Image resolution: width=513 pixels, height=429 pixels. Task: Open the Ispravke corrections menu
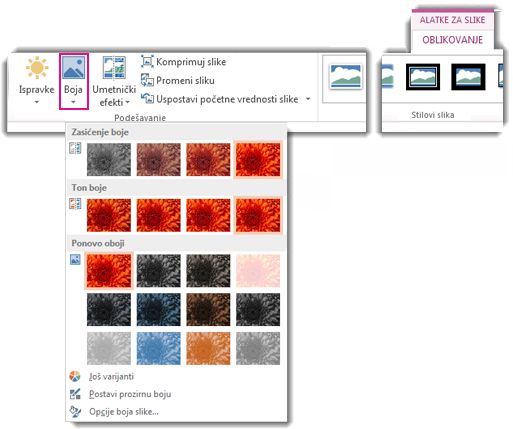pos(37,81)
